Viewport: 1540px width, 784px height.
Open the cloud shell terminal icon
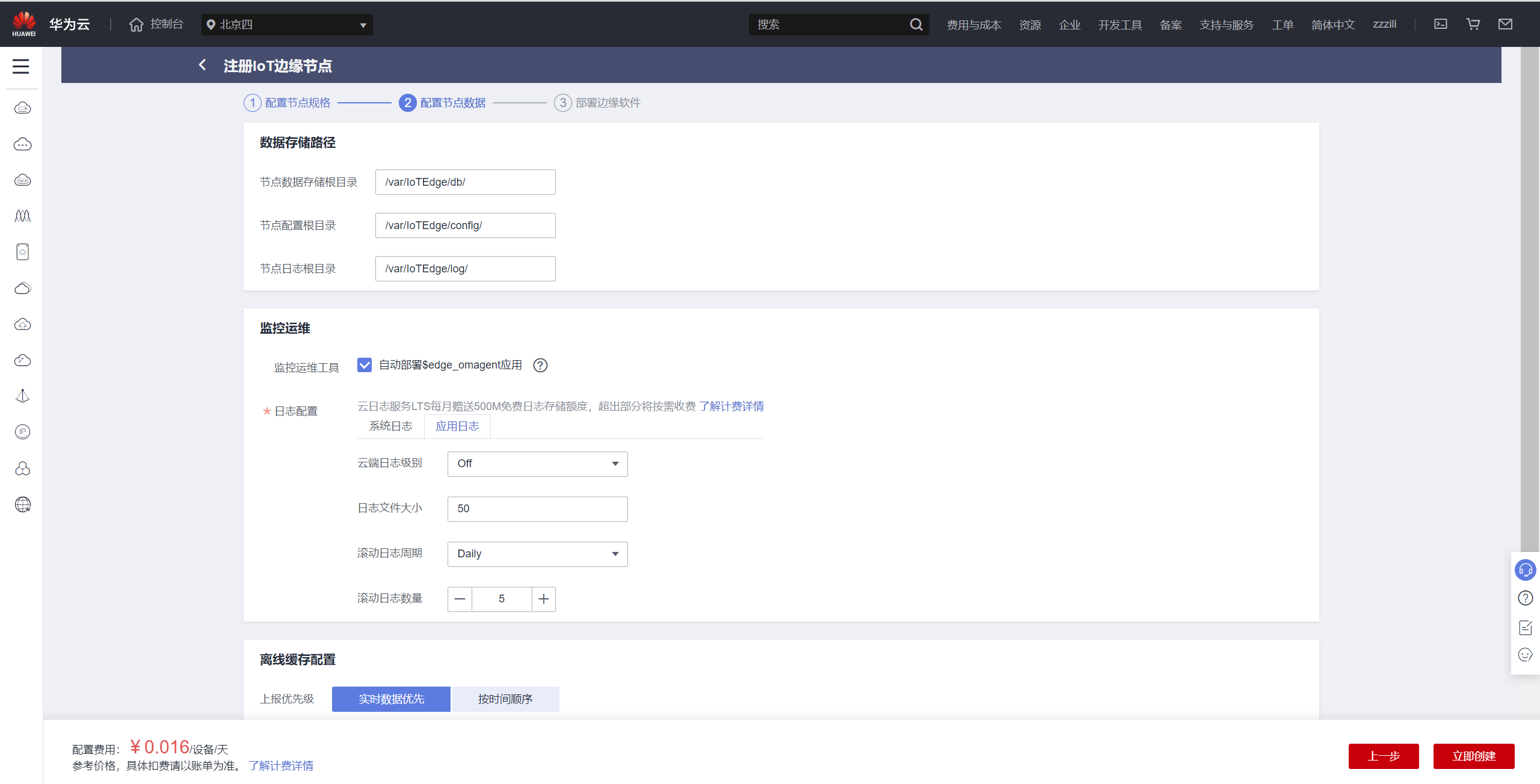coord(1441,24)
